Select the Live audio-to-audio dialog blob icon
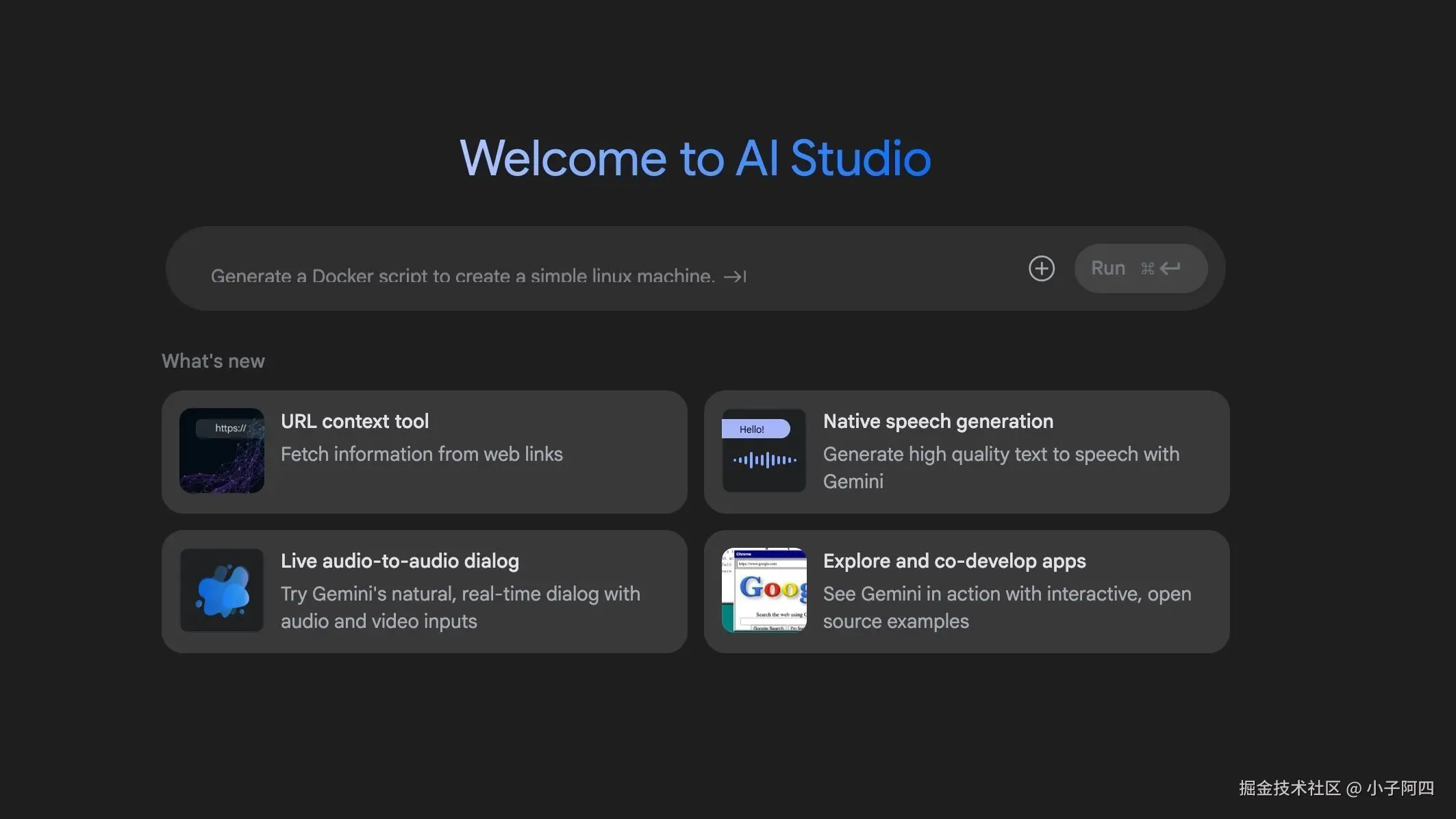 click(221, 590)
